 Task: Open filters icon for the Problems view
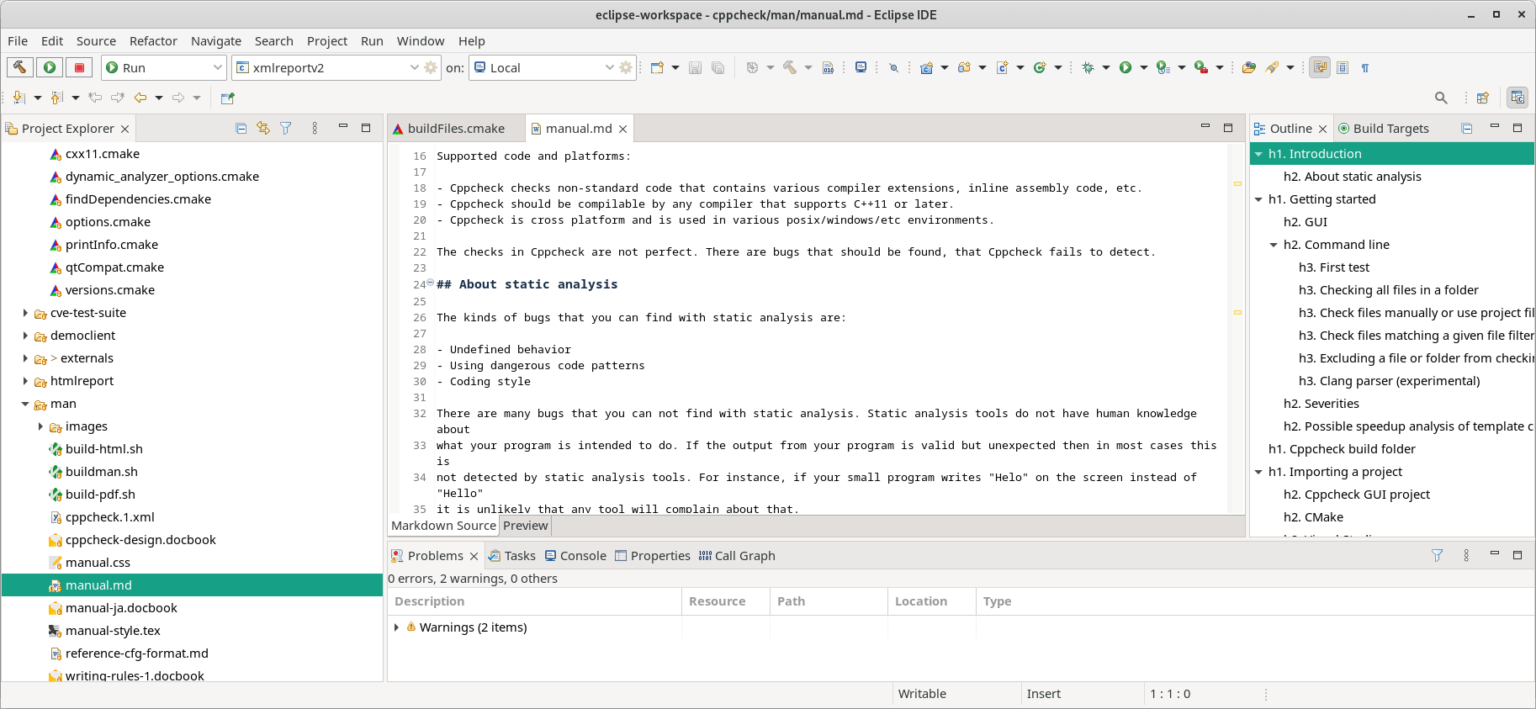[x=1437, y=555]
